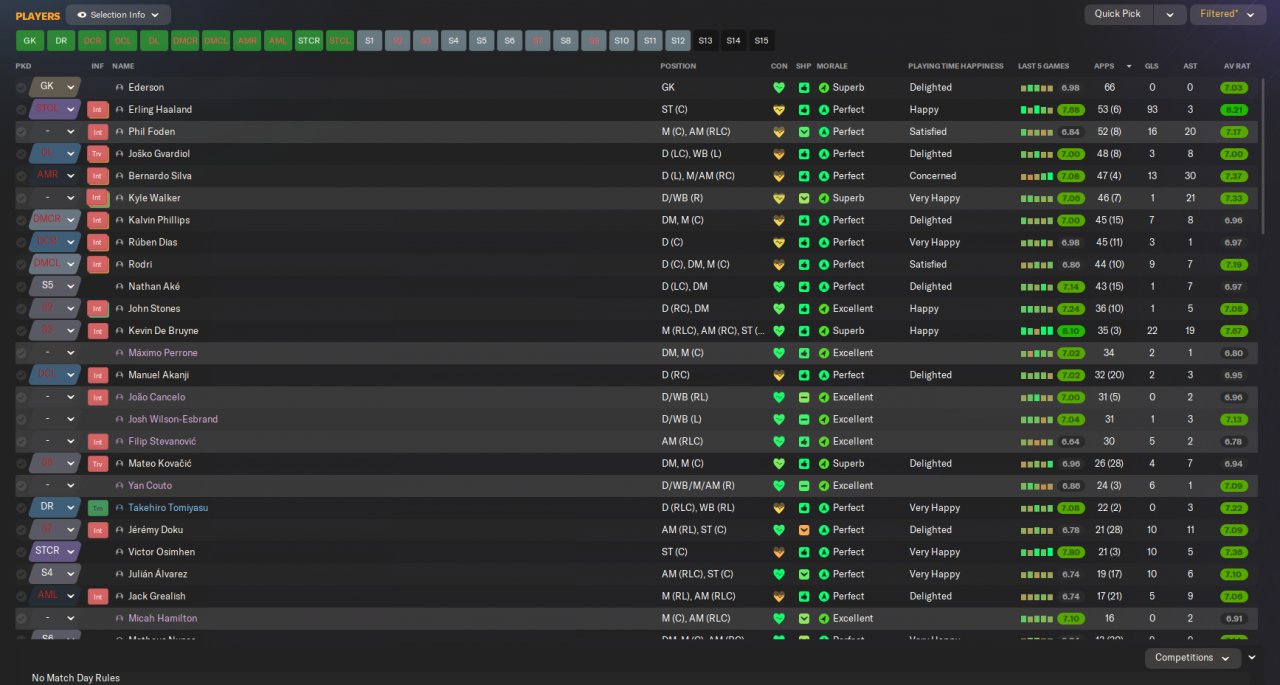Image resolution: width=1280 pixels, height=685 pixels.
Task: Click No Match Day Rules text
Action: [x=76, y=678]
